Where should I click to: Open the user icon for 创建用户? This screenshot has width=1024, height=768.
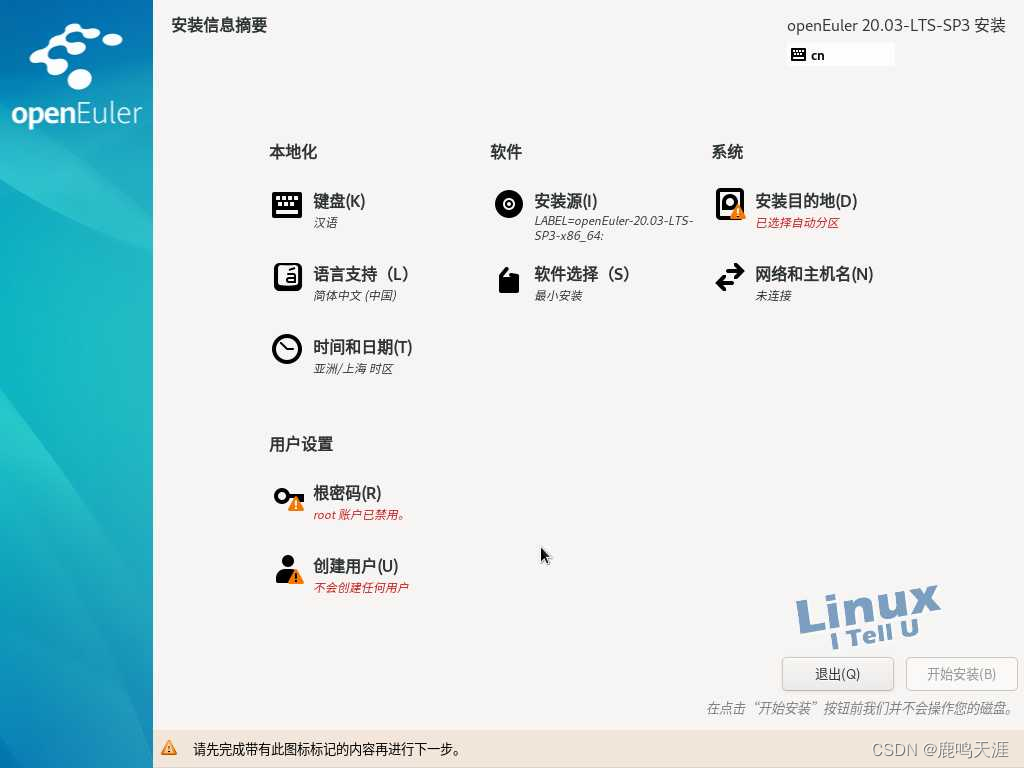click(289, 569)
